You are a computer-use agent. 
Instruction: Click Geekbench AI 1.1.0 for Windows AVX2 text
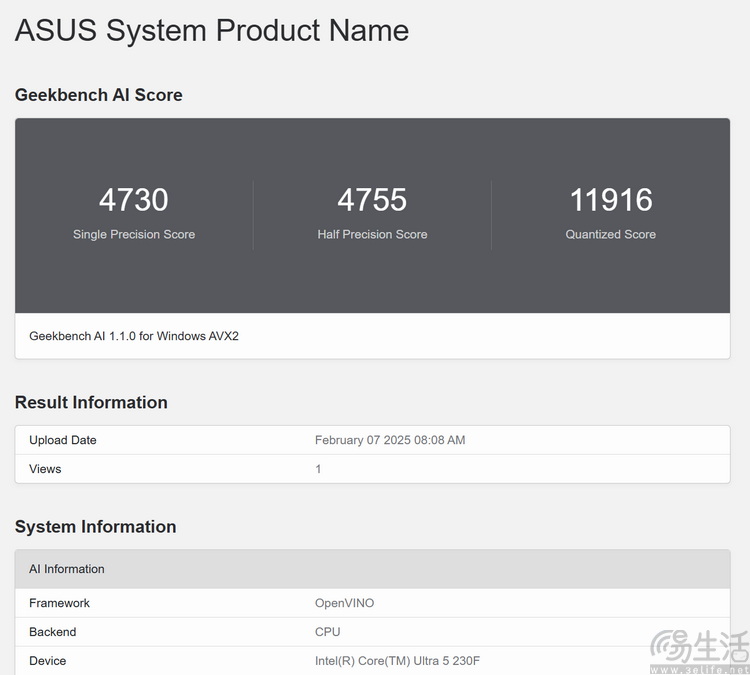[134, 336]
